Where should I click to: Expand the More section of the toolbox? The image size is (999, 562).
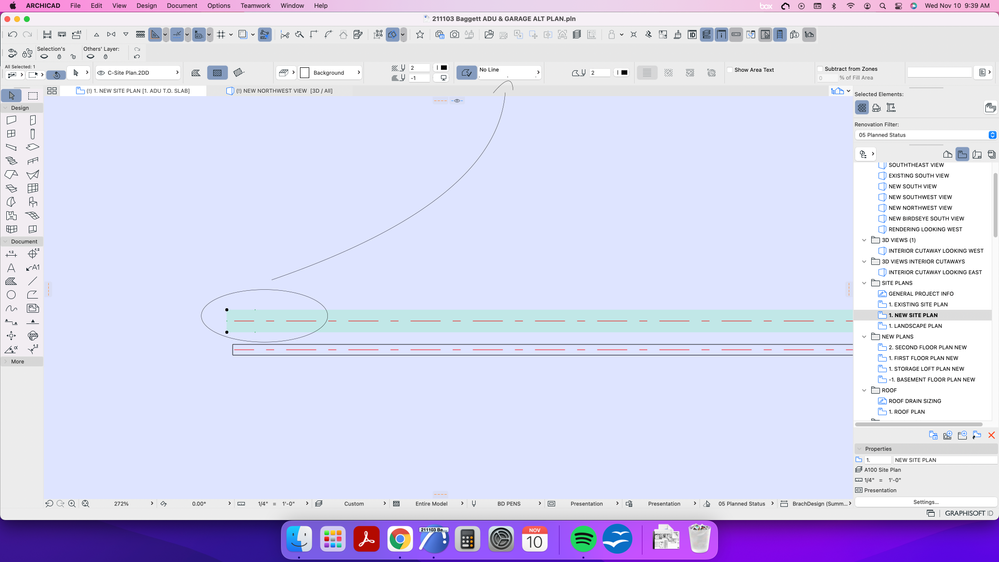pyautogui.click(x=18, y=362)
